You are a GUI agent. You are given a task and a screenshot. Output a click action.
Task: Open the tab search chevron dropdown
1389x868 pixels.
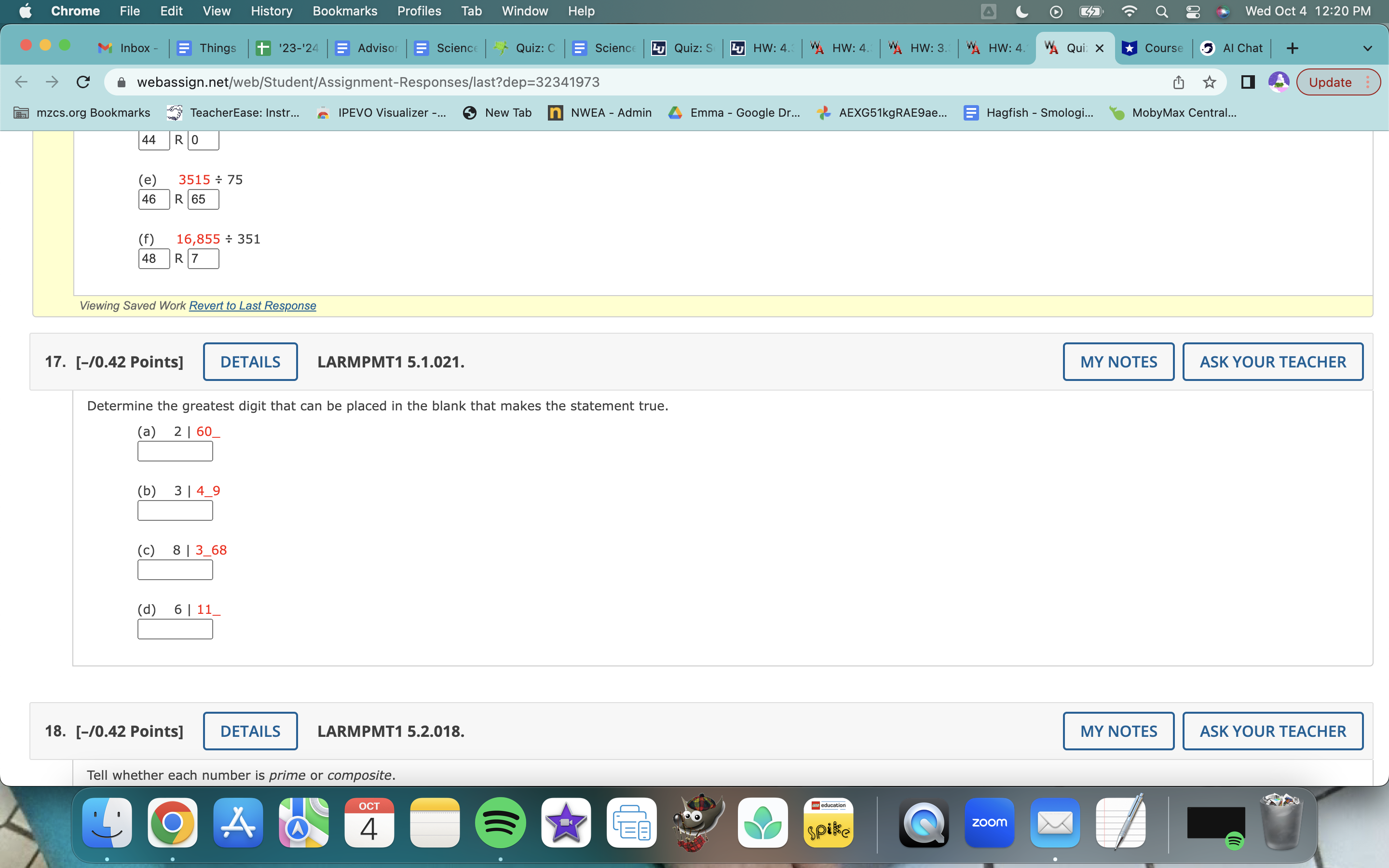click(x=1368, y=48)
